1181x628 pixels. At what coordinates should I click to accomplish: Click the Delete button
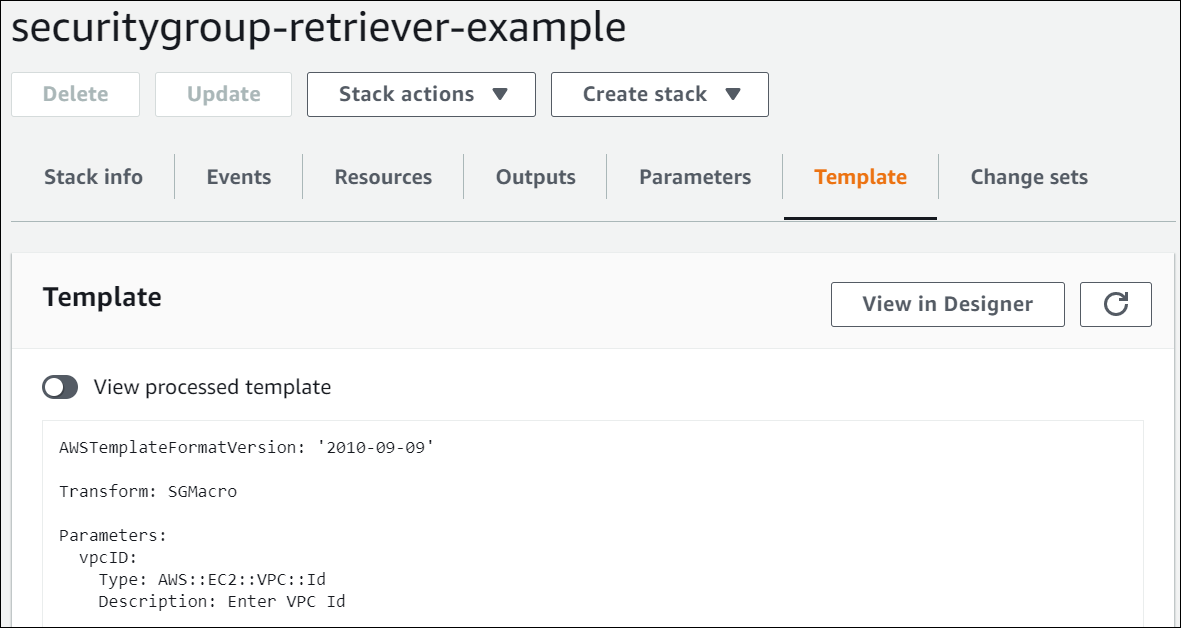pyautogui.click(x=75, y=94)
